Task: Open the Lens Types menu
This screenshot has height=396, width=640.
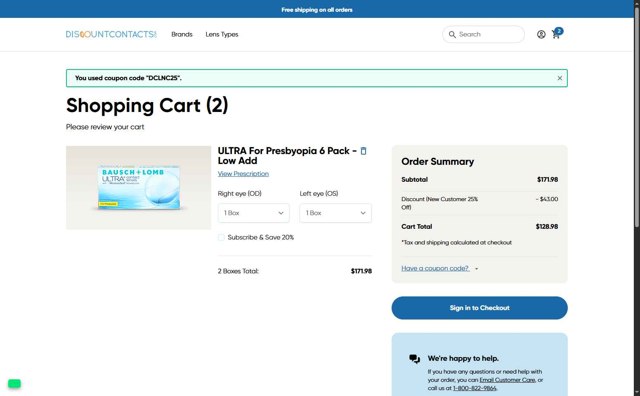Action: [x=222, y=34]
